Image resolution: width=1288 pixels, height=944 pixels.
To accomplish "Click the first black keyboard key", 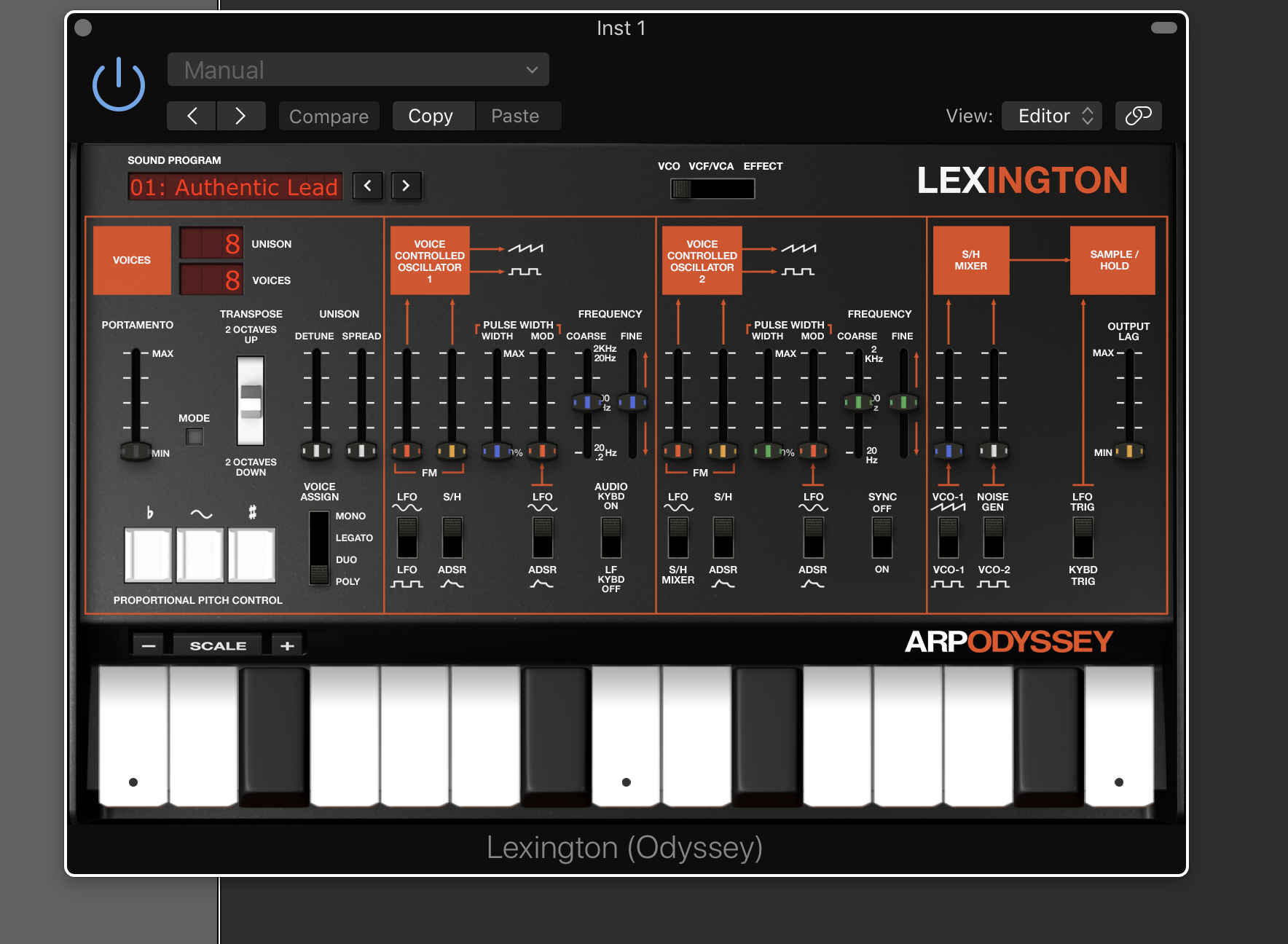I will (x=274, y=736).
